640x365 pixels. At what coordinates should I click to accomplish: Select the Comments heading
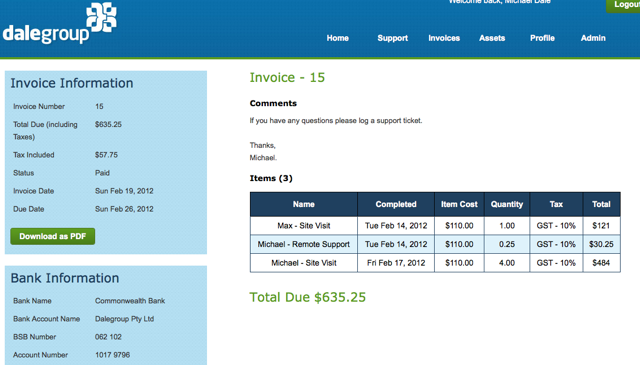273,103
